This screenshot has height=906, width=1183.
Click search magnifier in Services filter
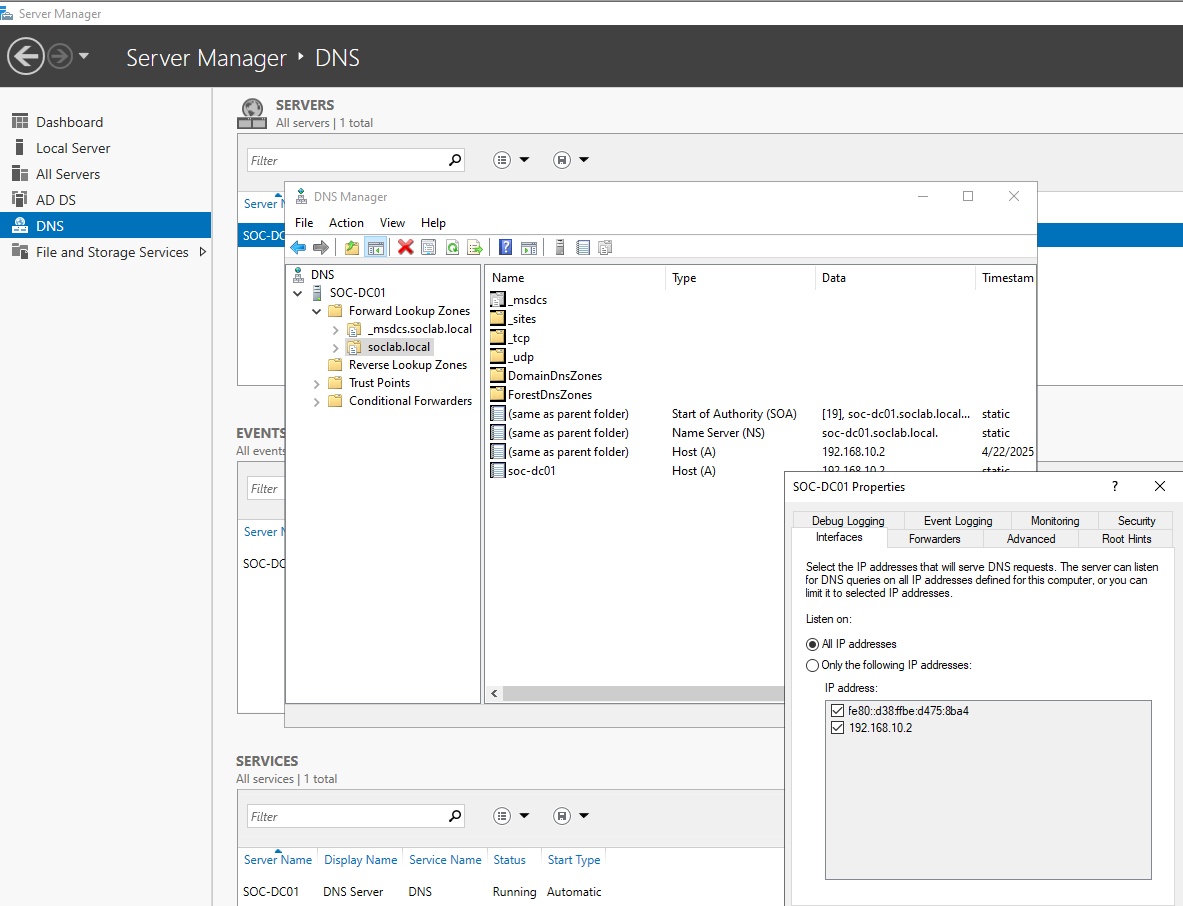tap(455, 815)
